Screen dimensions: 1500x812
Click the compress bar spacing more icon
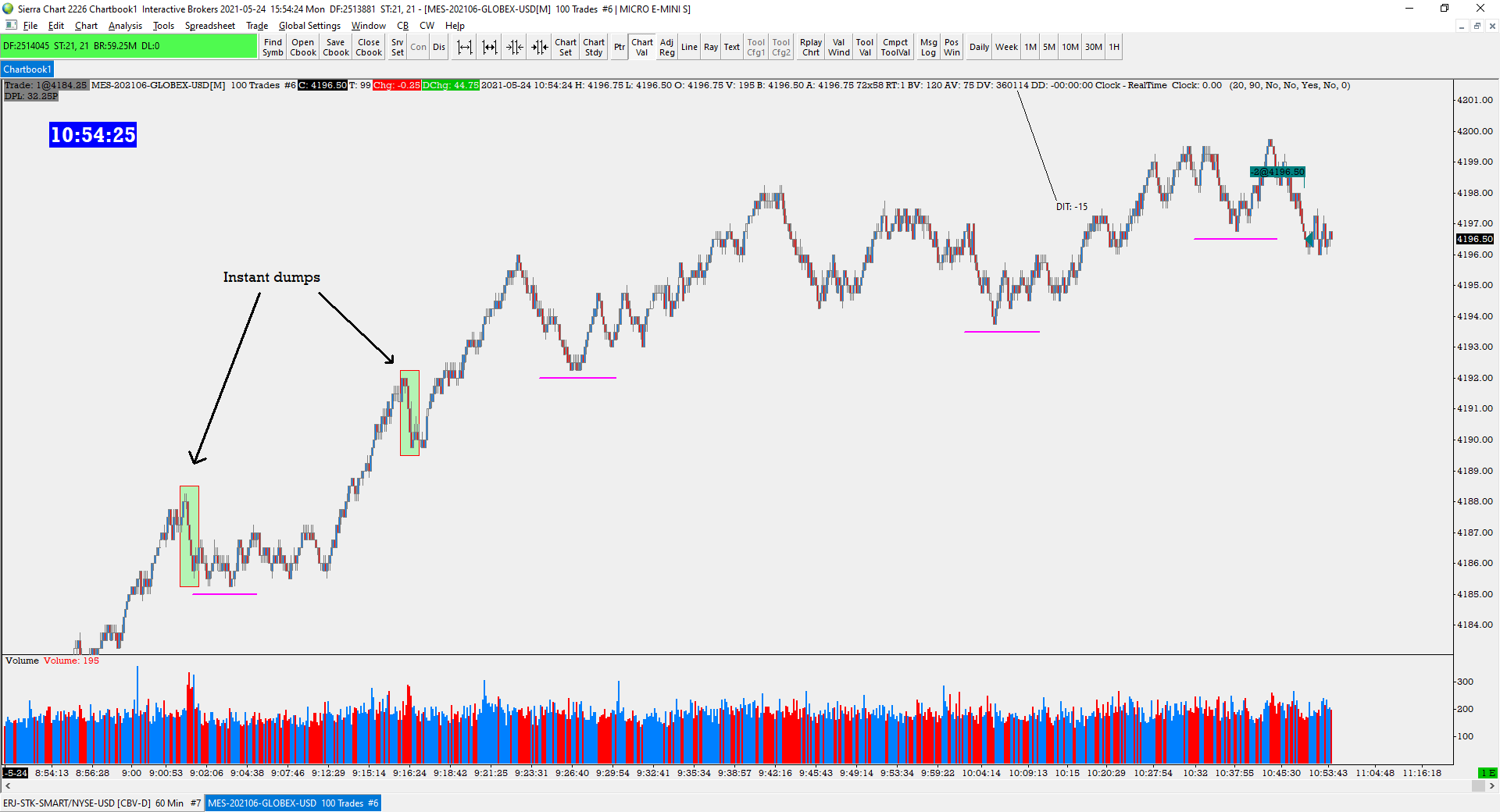[540, 47]
